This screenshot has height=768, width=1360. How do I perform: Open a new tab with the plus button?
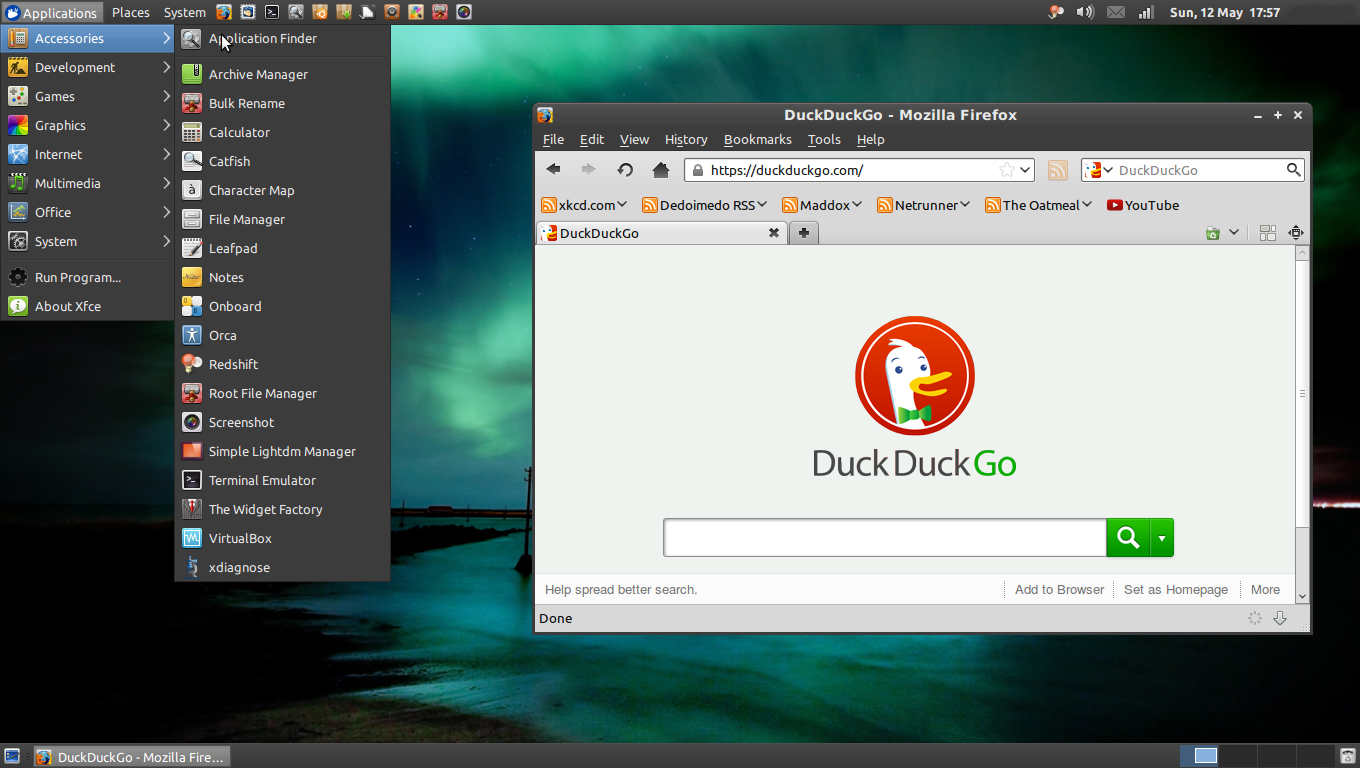[x=803, y=233]
